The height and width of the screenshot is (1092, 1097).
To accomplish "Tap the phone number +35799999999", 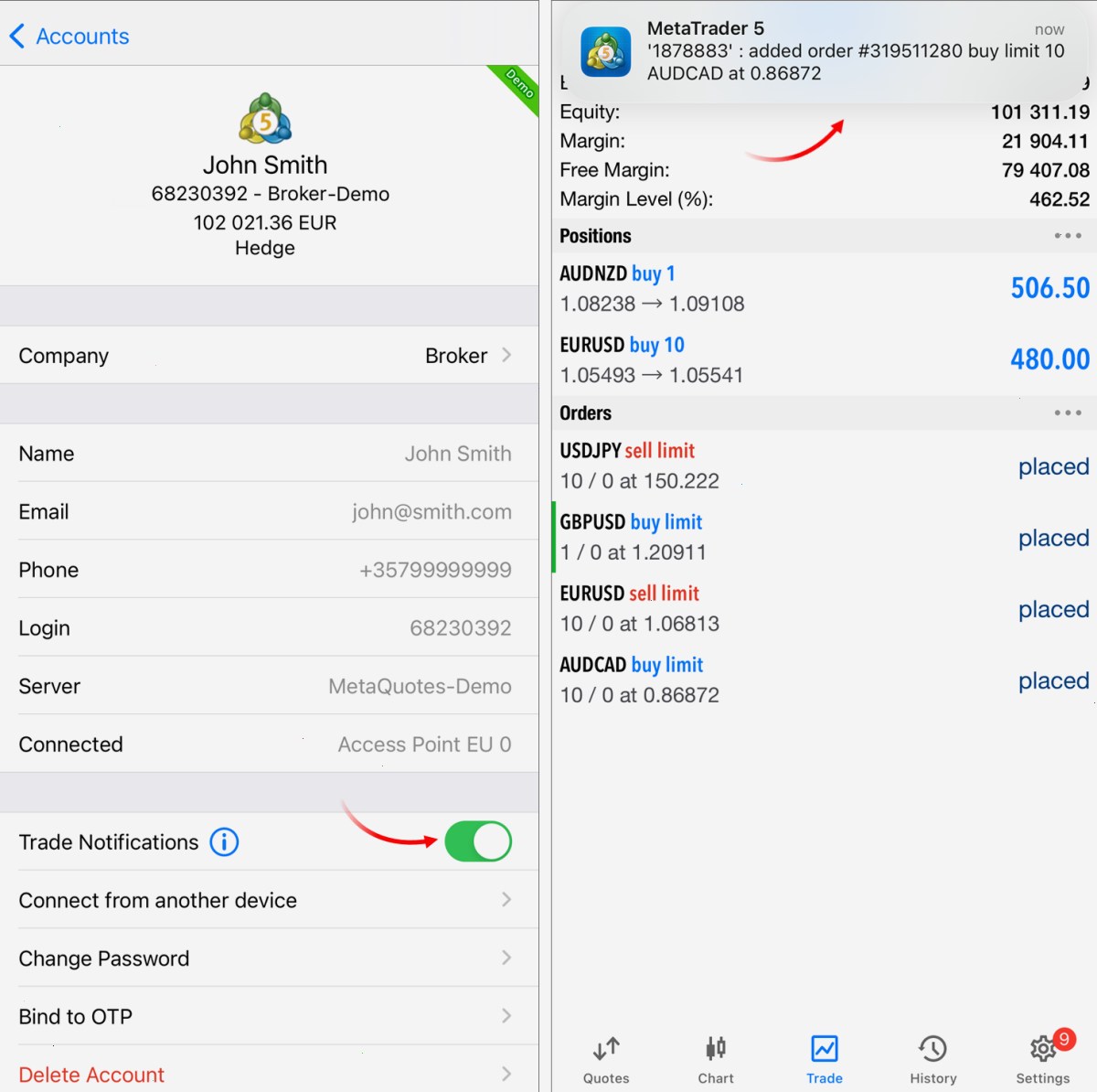I will tap(435, 570).
